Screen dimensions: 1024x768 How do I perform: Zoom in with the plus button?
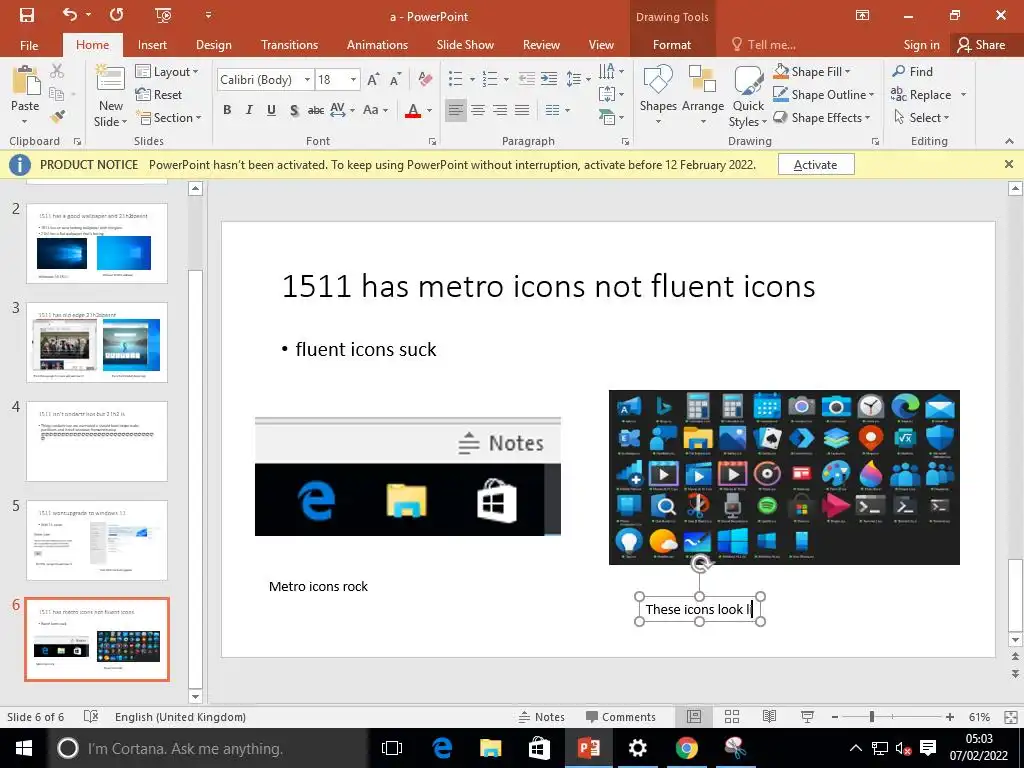click(949, 716)
